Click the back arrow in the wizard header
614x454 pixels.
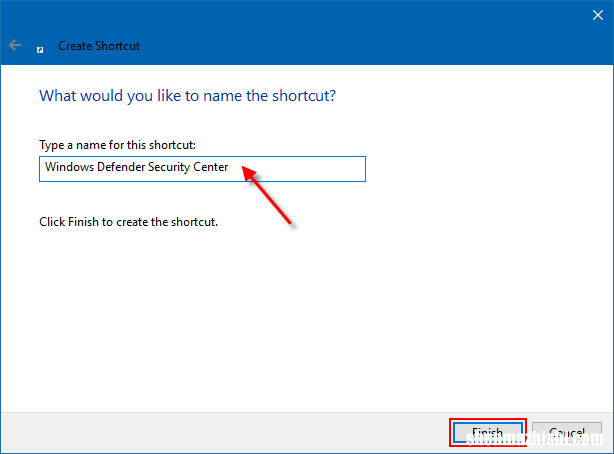tap(15, 45)
